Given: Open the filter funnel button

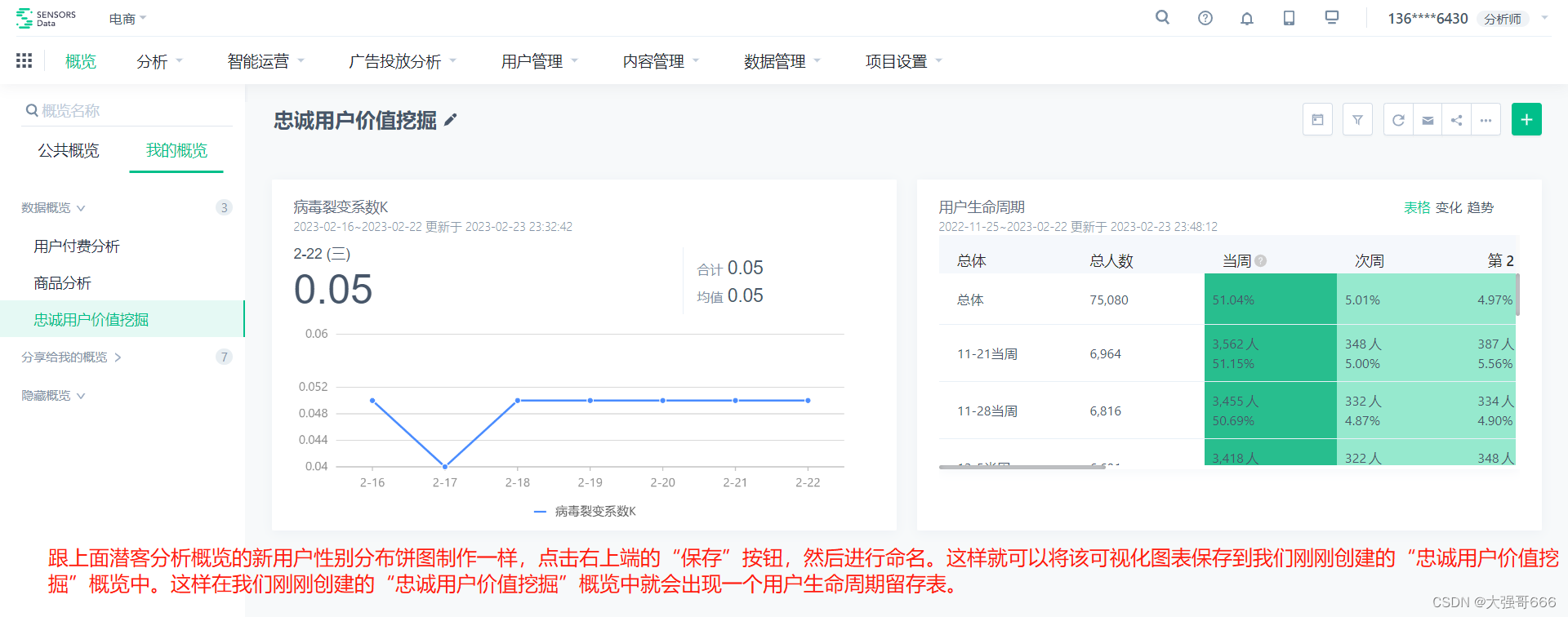Looking at the screenshot, I should pyautogui.click(x=1357, y=120).
